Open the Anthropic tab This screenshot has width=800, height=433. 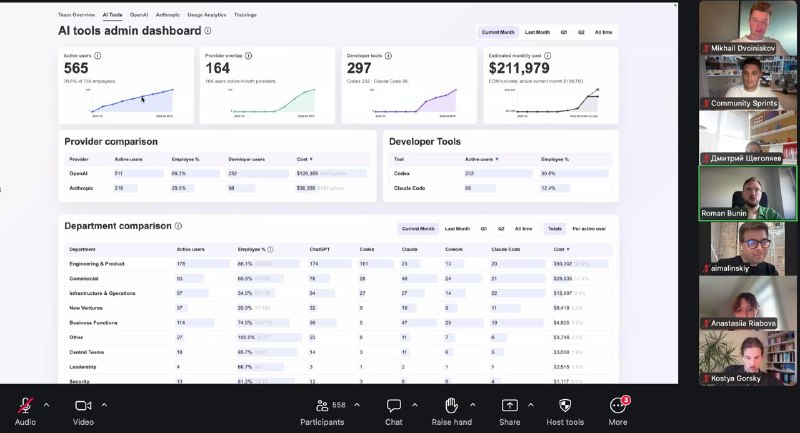tap(168, 15)
